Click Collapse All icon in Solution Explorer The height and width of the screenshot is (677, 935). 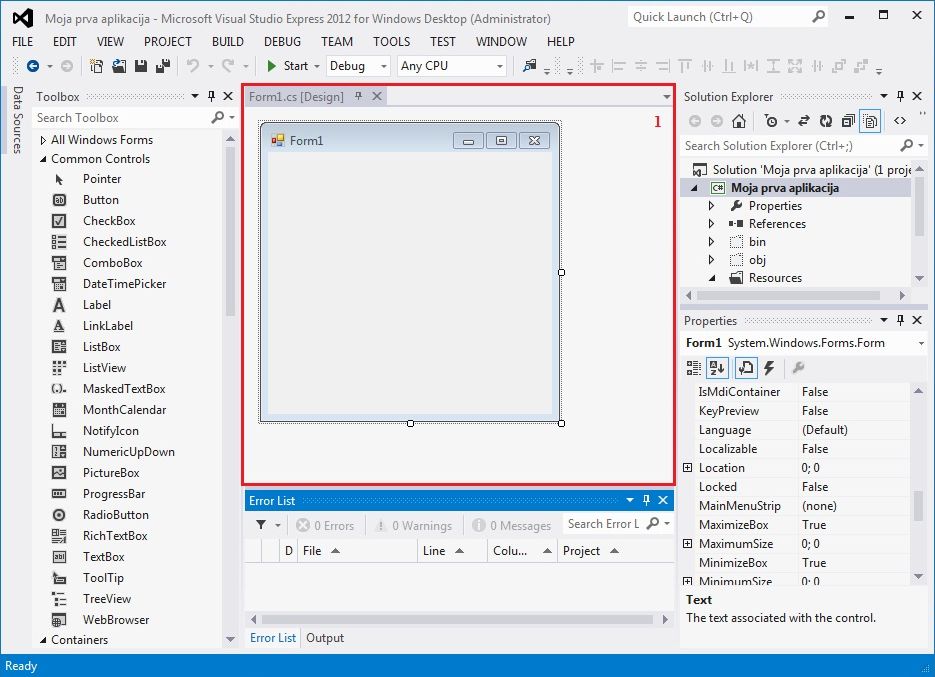point(848,121)
